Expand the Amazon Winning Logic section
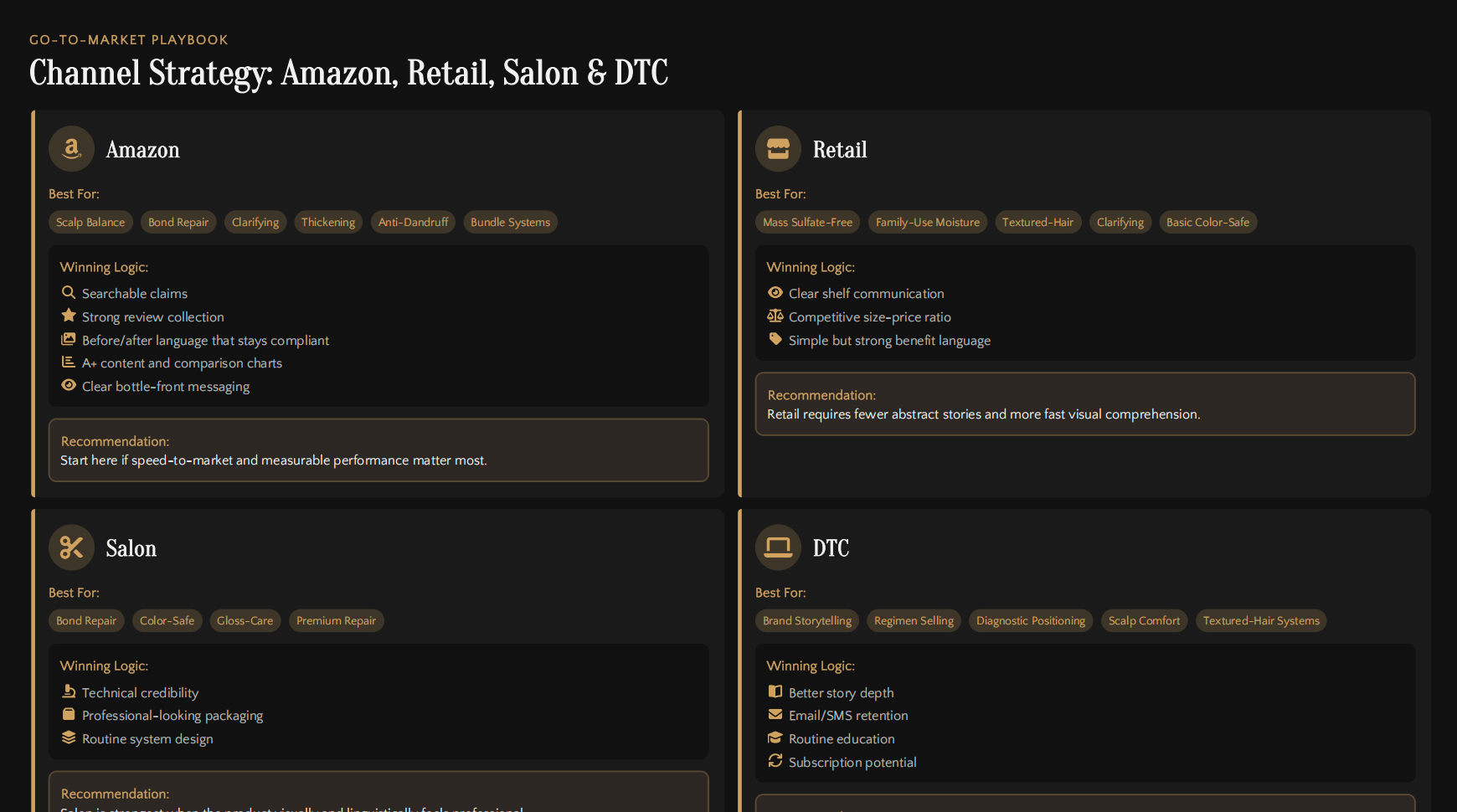This screenshot has height=812, width=1457. (104, 266)
